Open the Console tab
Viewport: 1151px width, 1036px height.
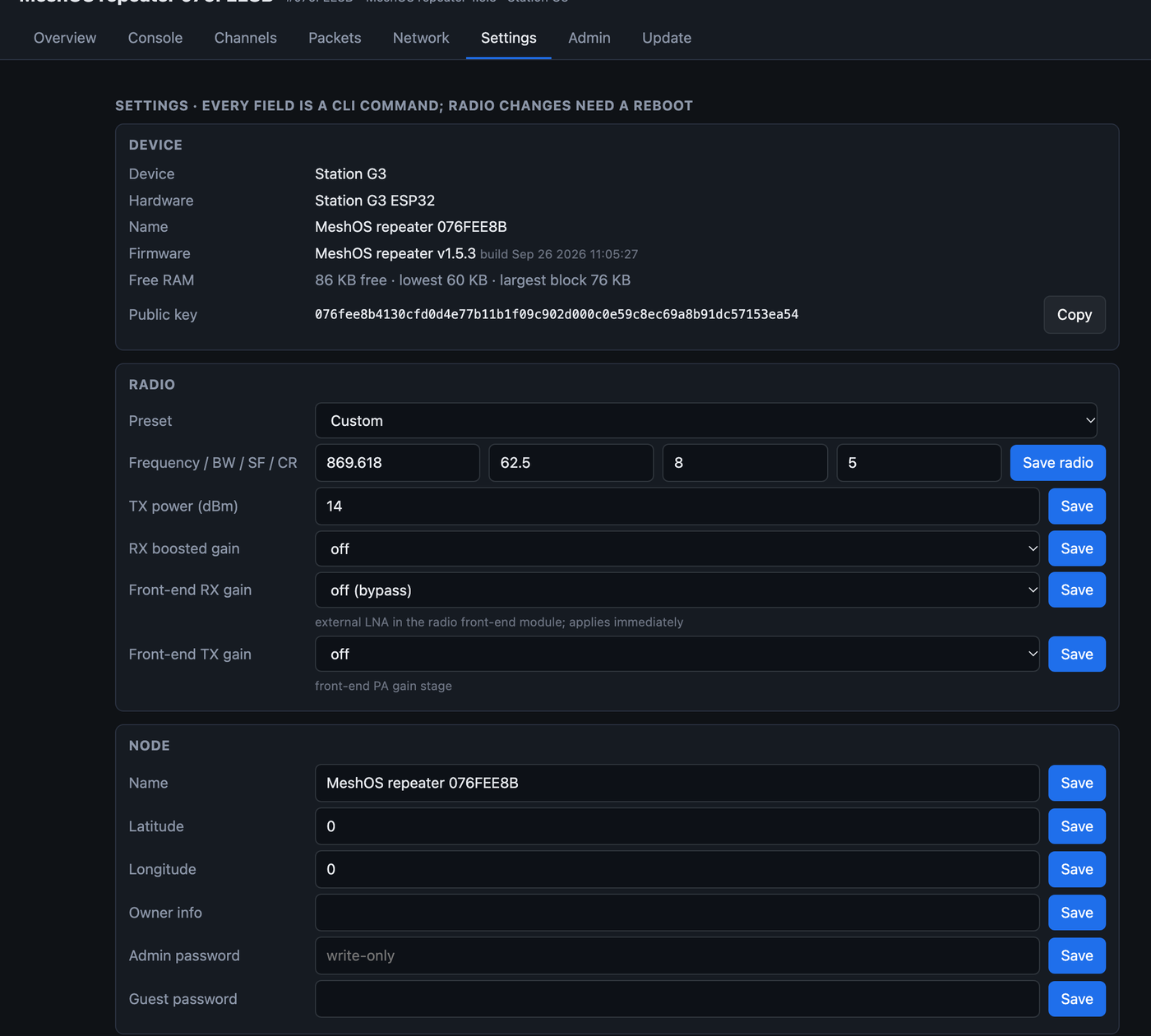pyautogui.click(x=155, y=38)
